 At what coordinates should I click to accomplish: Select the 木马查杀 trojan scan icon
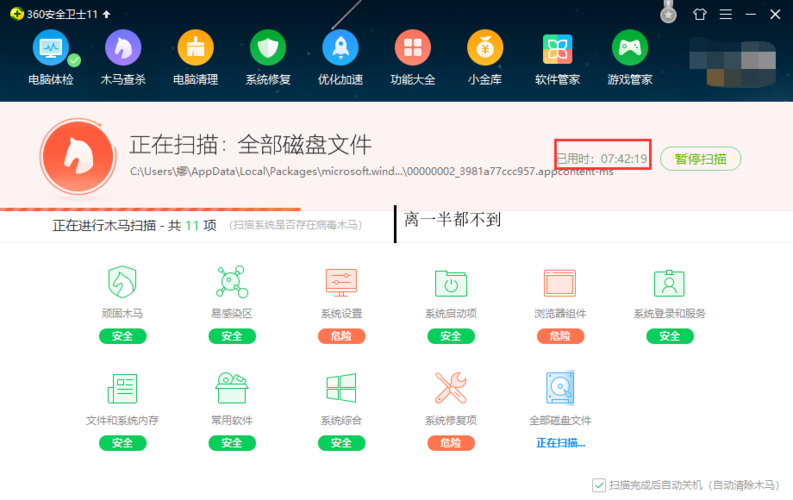(123, 48)
